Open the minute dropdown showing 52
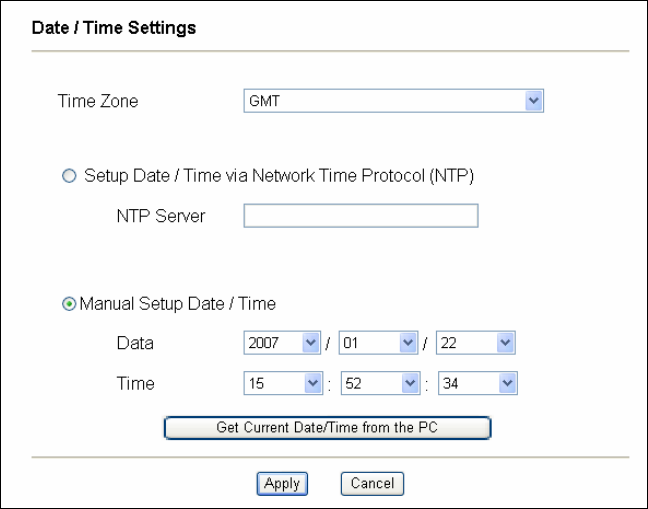Screen dimensions: 648x509 point(378,381)
